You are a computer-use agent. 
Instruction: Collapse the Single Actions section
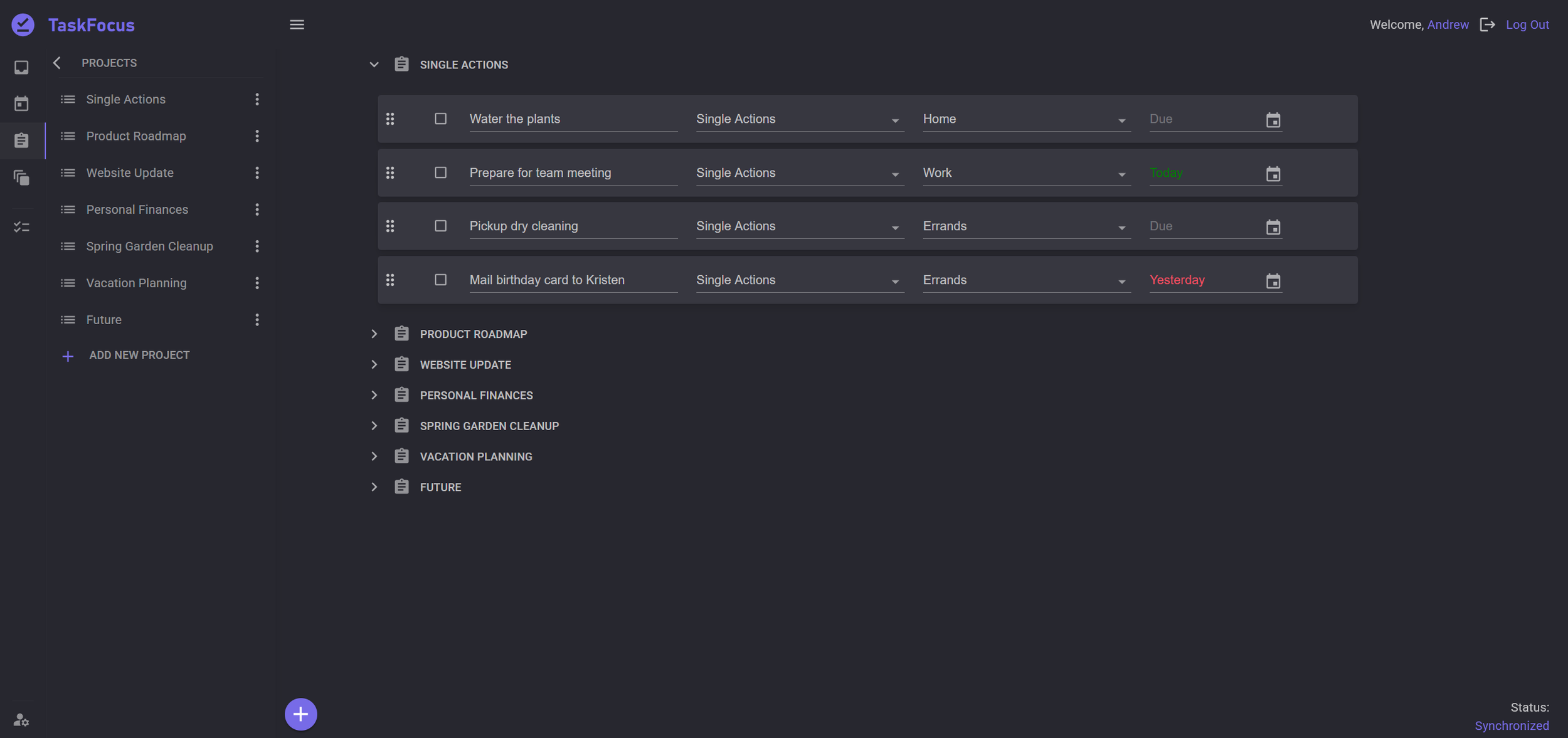pyautogui.click(x=374, y=65)
